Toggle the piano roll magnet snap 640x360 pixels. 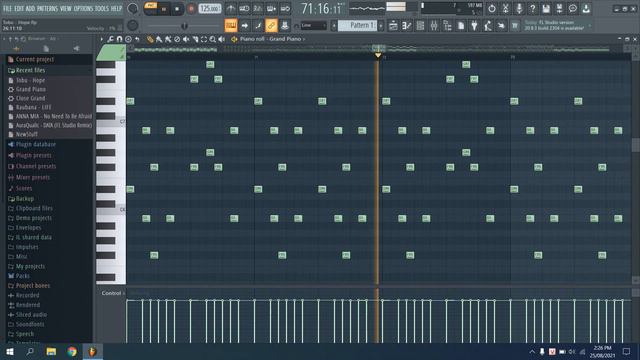point(119,39)
